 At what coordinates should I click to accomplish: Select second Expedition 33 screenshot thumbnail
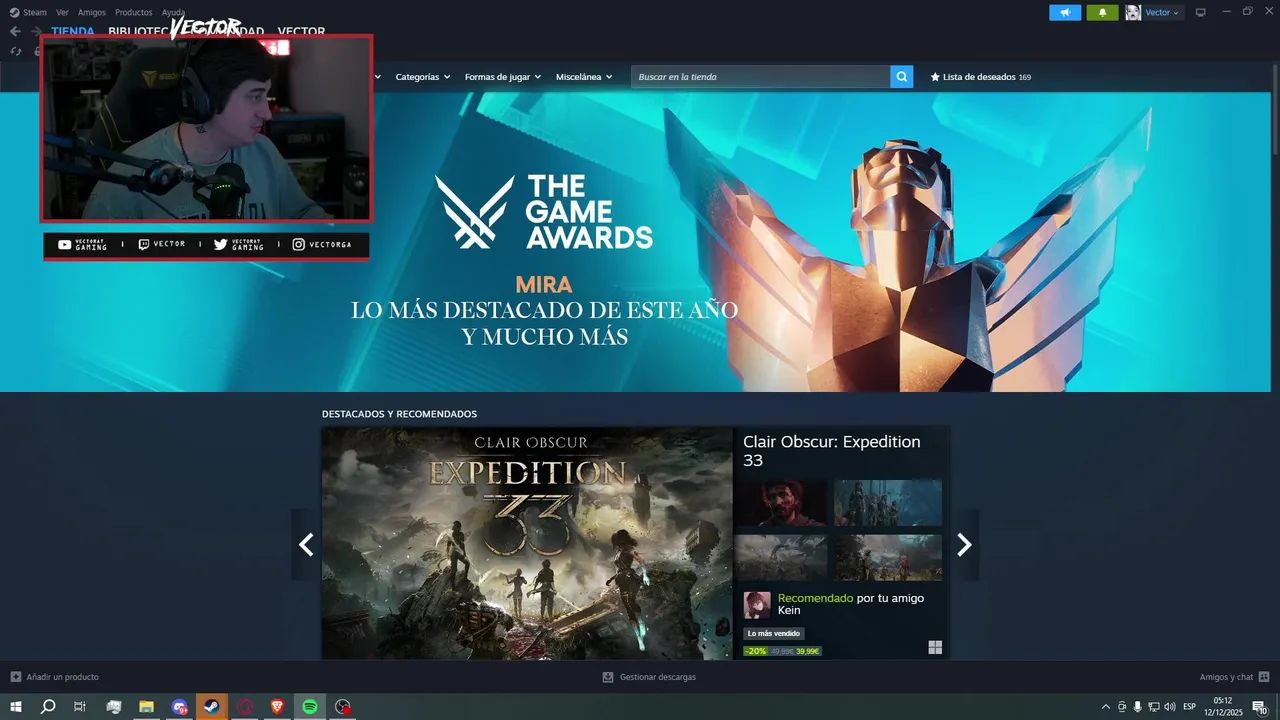click(x=888, y=503)
